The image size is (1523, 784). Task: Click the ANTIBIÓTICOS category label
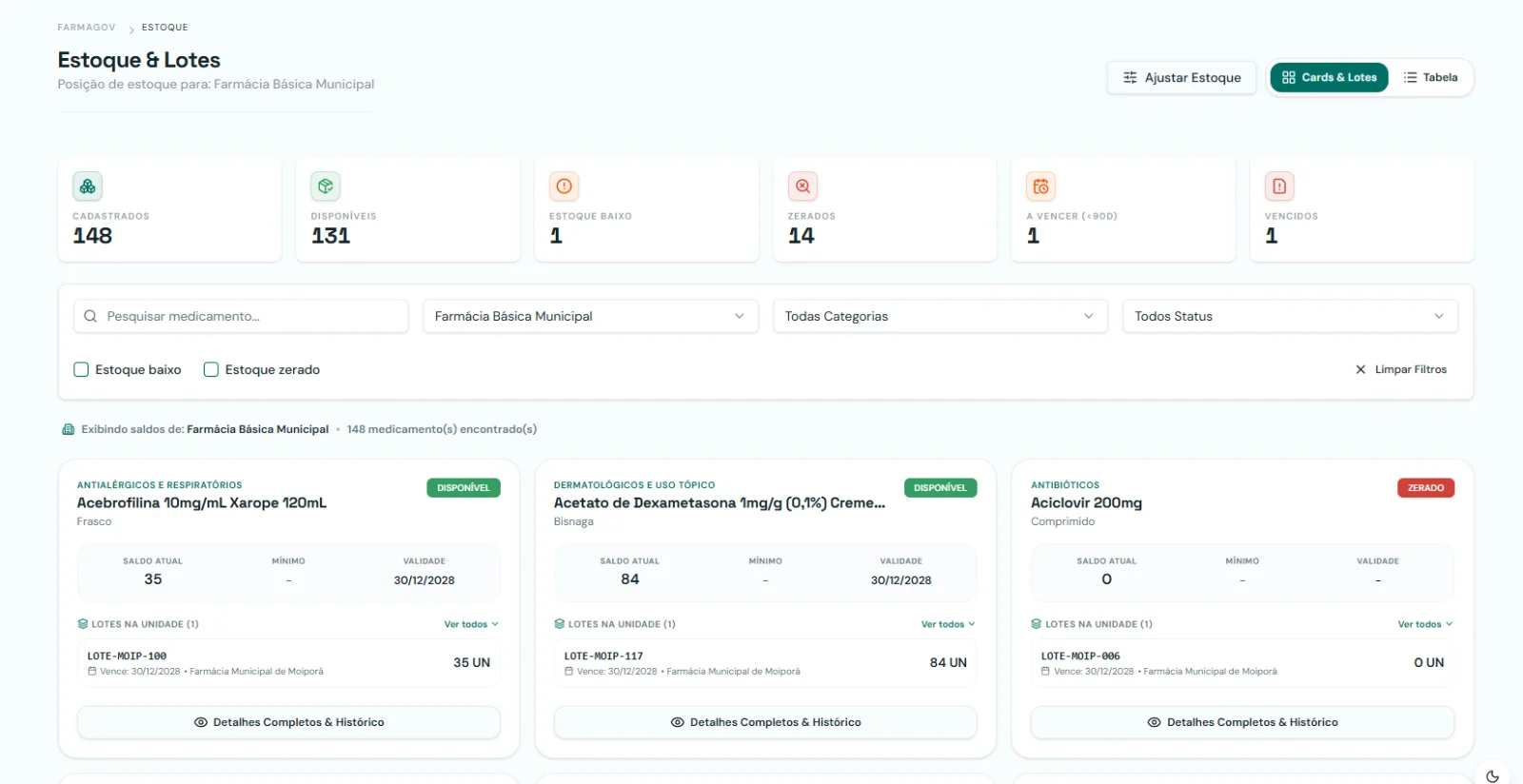click(1065, 485)
